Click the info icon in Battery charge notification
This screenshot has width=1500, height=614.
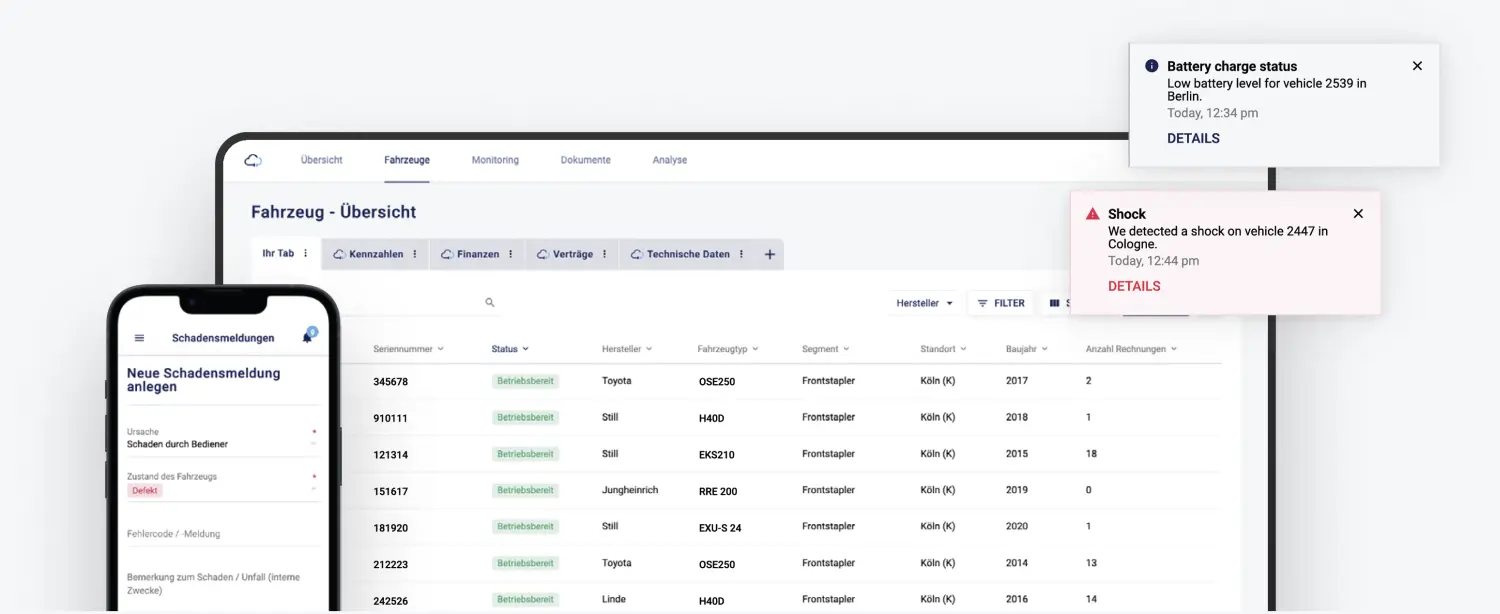click(x=1151, y=66)
